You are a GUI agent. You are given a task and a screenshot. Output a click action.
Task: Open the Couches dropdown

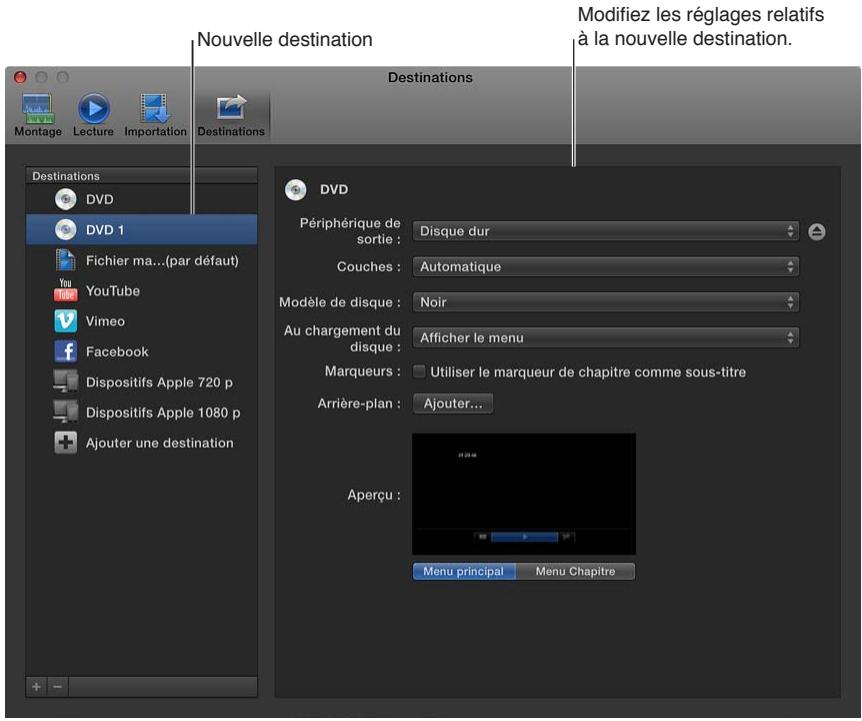(x=606, y=267)
